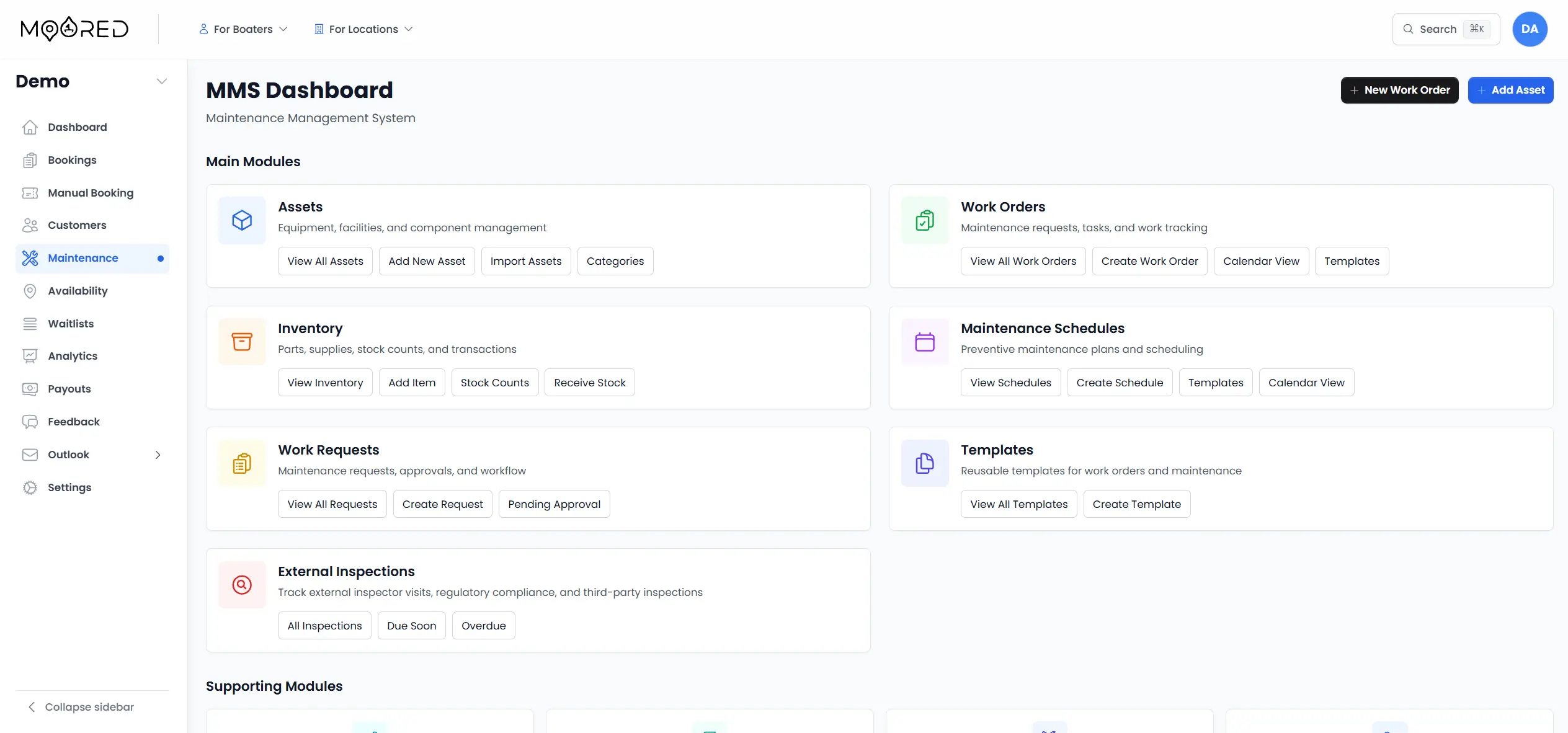The width and height of the screenshot is (1568, 733).
Task: Open the For Locations dropdown
Action: pos(363,29)
